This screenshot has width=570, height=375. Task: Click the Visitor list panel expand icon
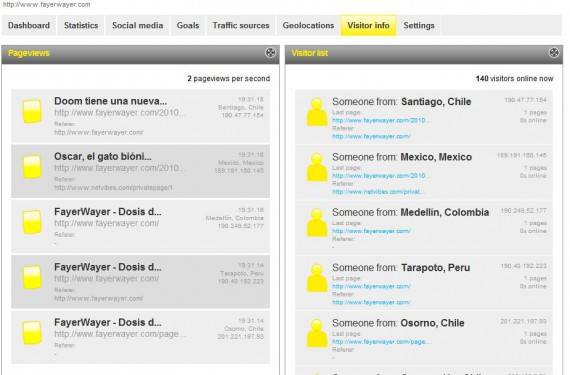[554, 53]
